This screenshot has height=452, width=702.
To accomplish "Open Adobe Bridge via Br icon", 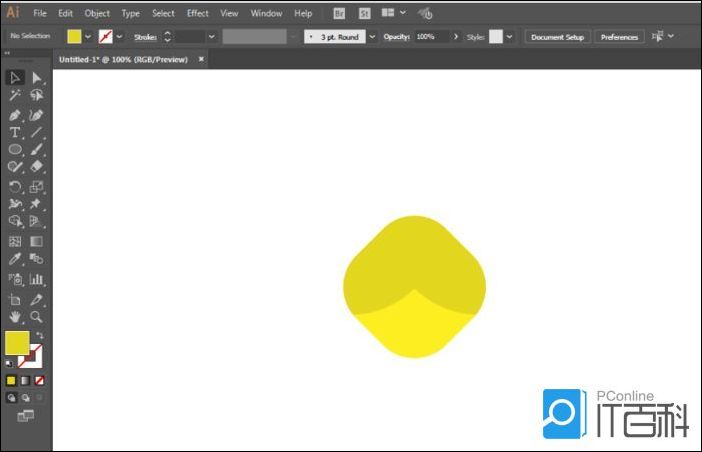I will 339,14.
